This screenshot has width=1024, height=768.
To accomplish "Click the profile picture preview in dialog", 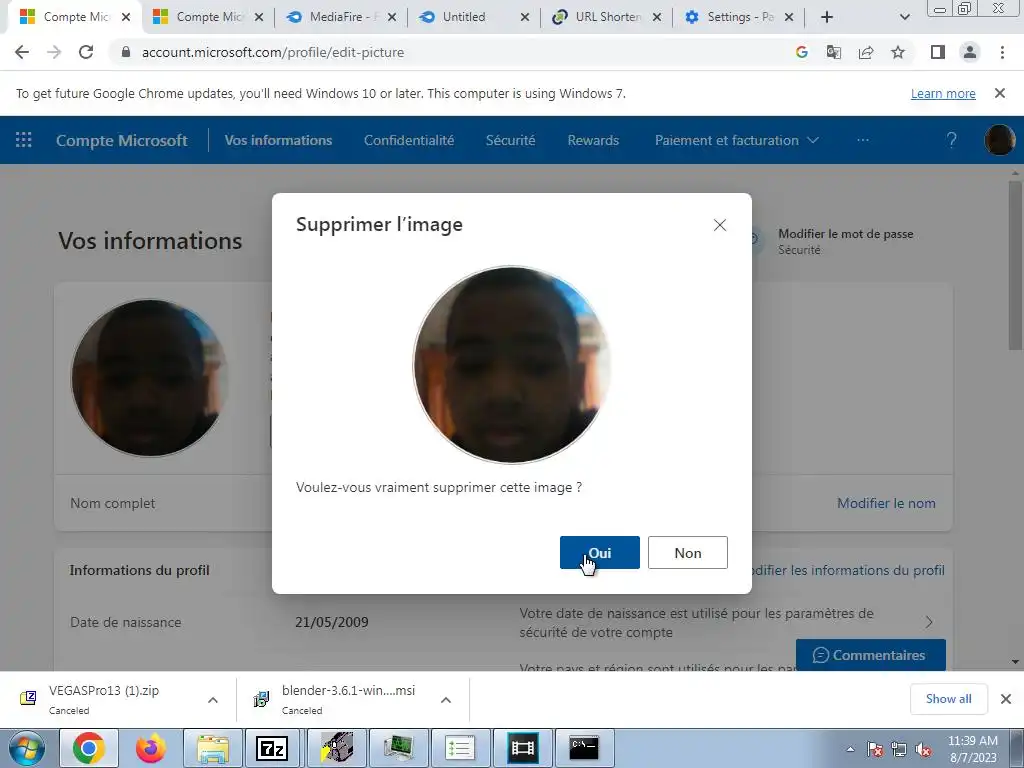I will [511, 364].
